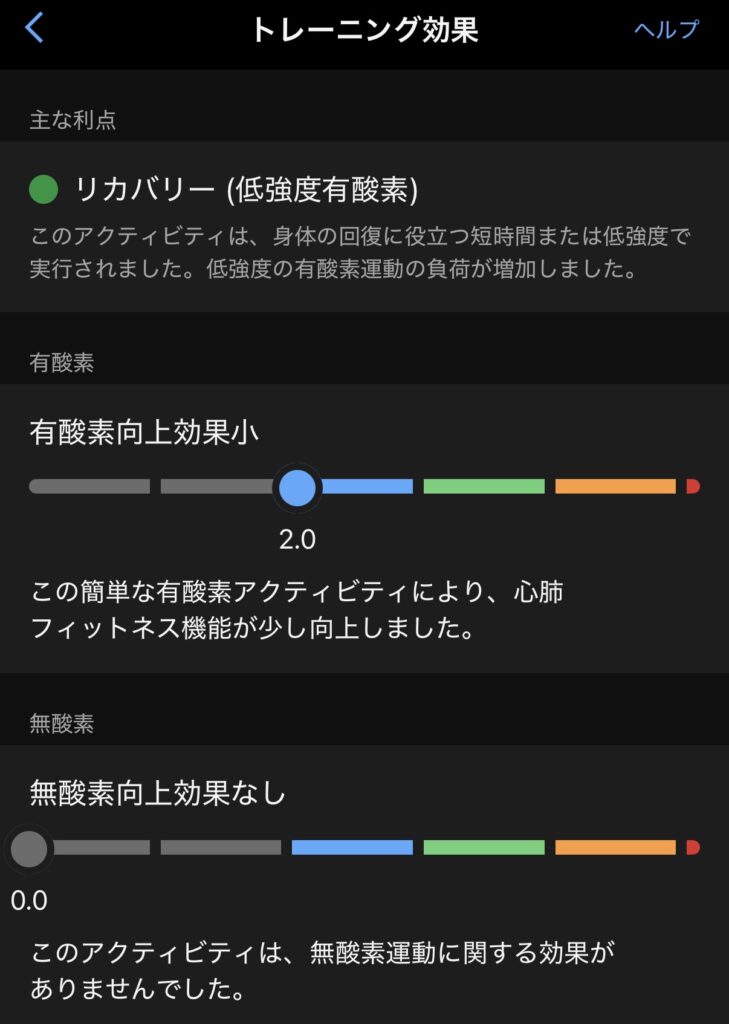
Task: Click the トレーニング効果 page title
Action: [364, 29]
